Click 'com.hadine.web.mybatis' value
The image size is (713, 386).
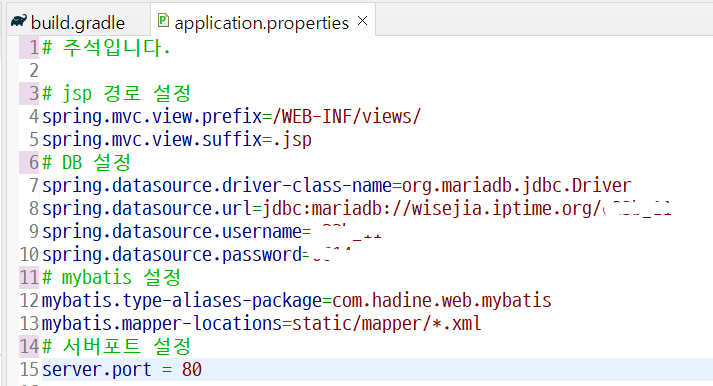coord(442,301)
